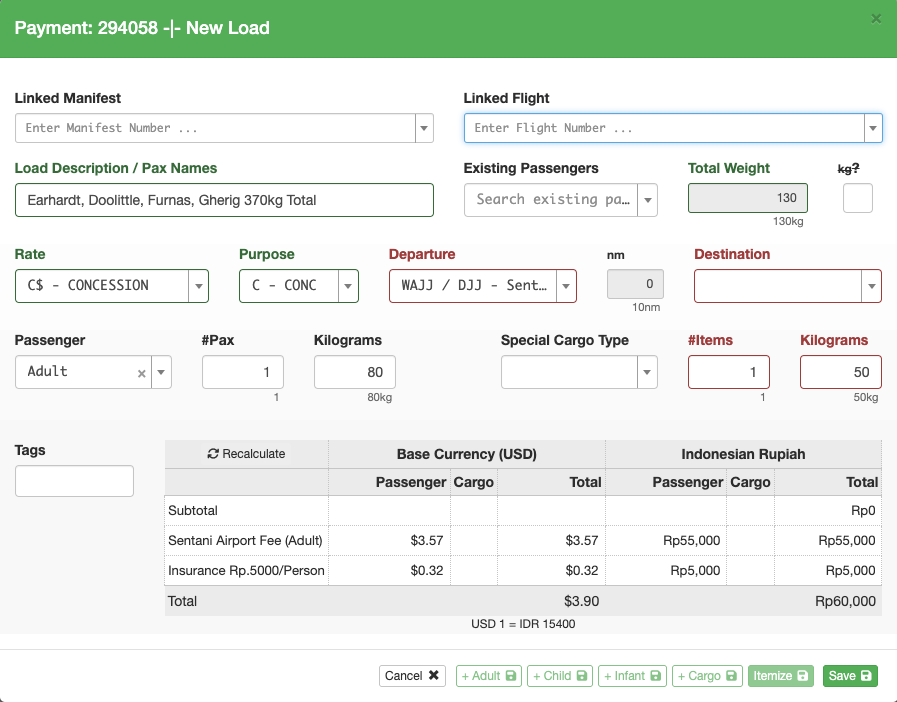Image resolution: width=897 pixels, height=702 pixels.
Task: Cancel the new load payment
Action: [413, 676]
